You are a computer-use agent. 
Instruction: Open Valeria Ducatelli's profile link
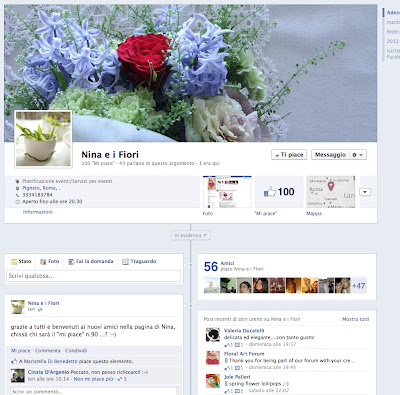244,331
